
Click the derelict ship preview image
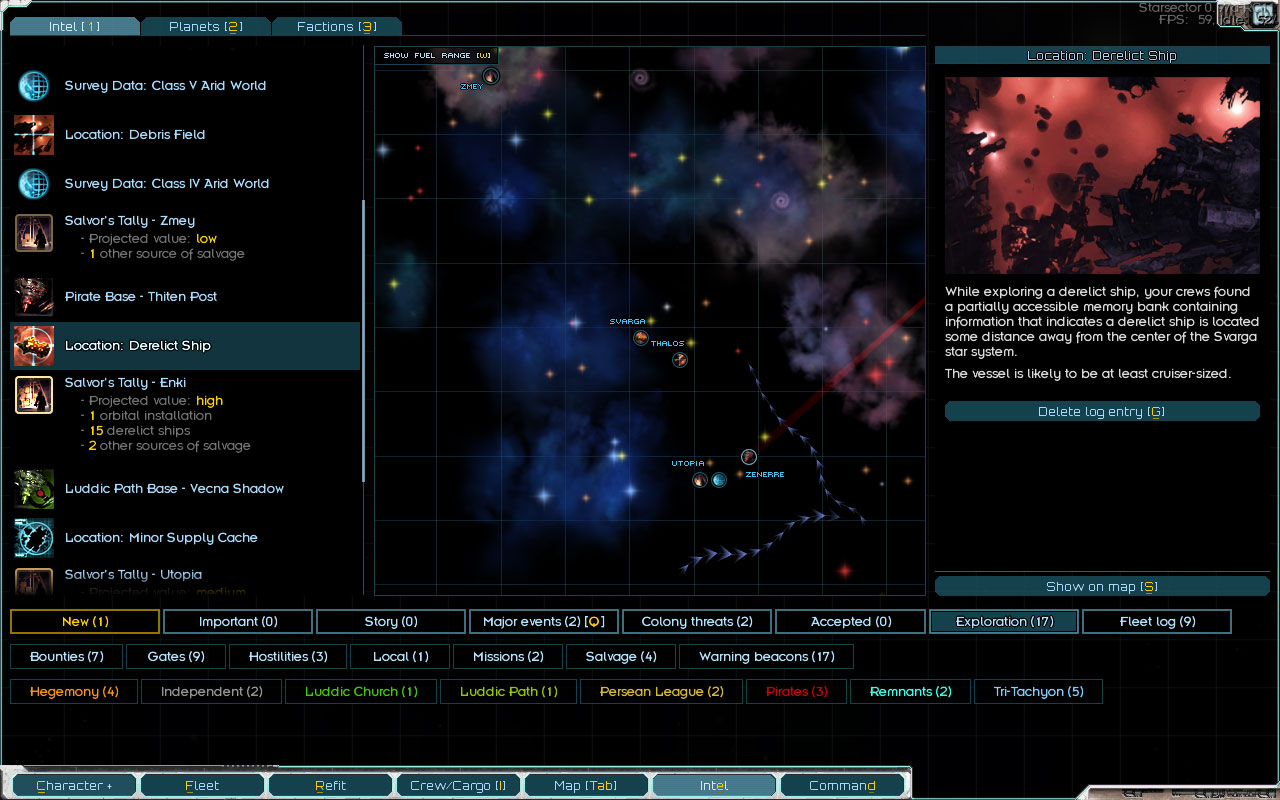click(1102, 175)
